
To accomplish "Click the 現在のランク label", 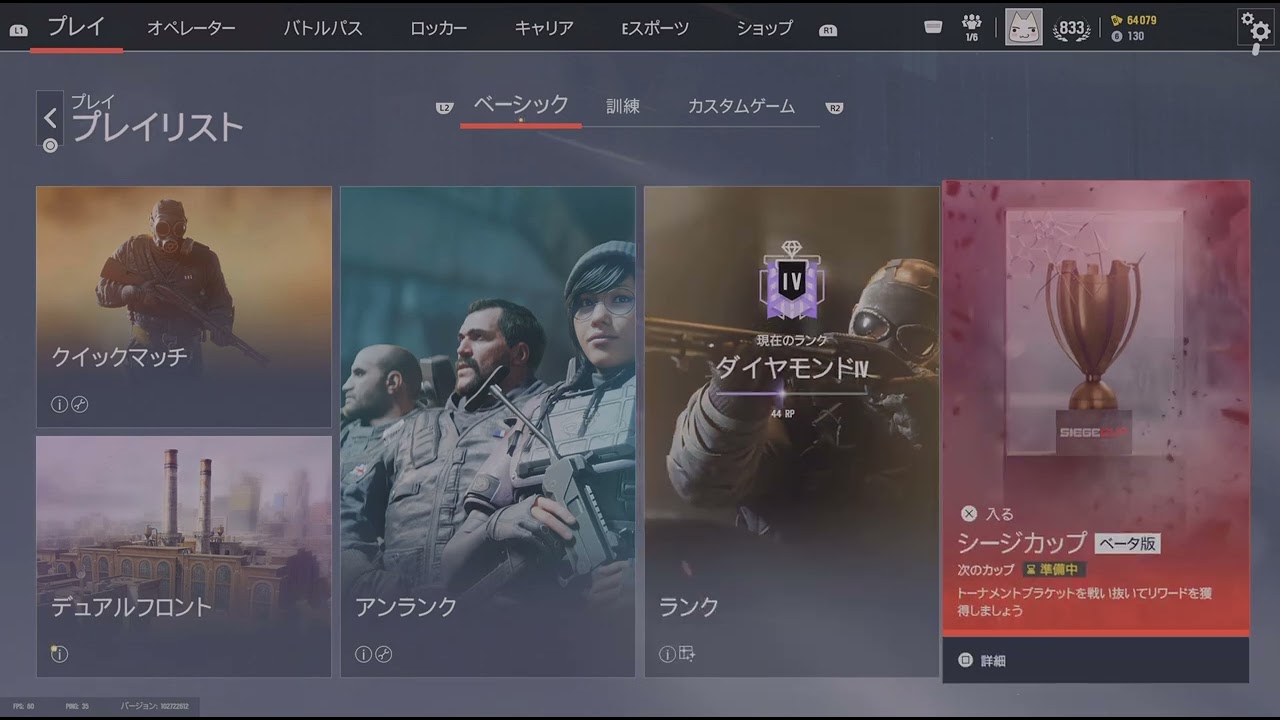I will coord(792,341).
